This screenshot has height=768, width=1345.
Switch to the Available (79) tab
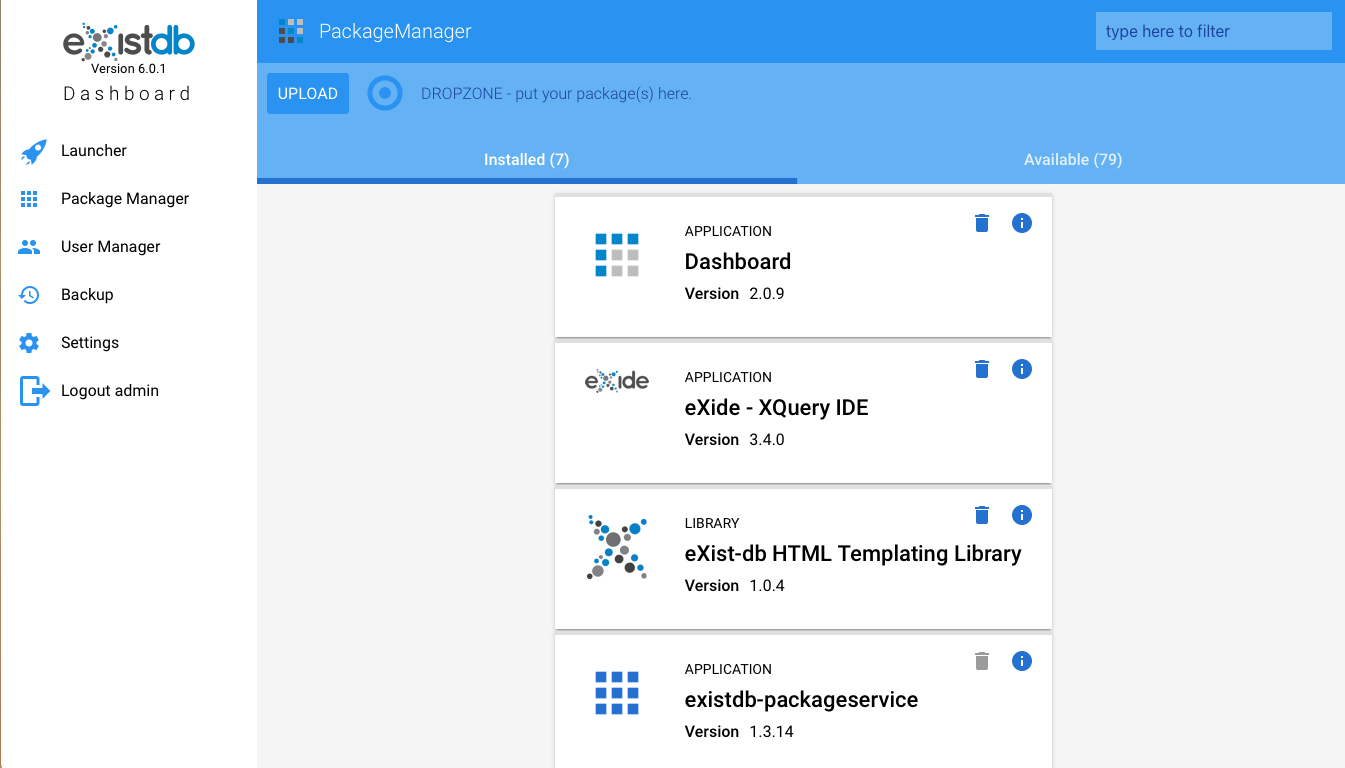1072,160
